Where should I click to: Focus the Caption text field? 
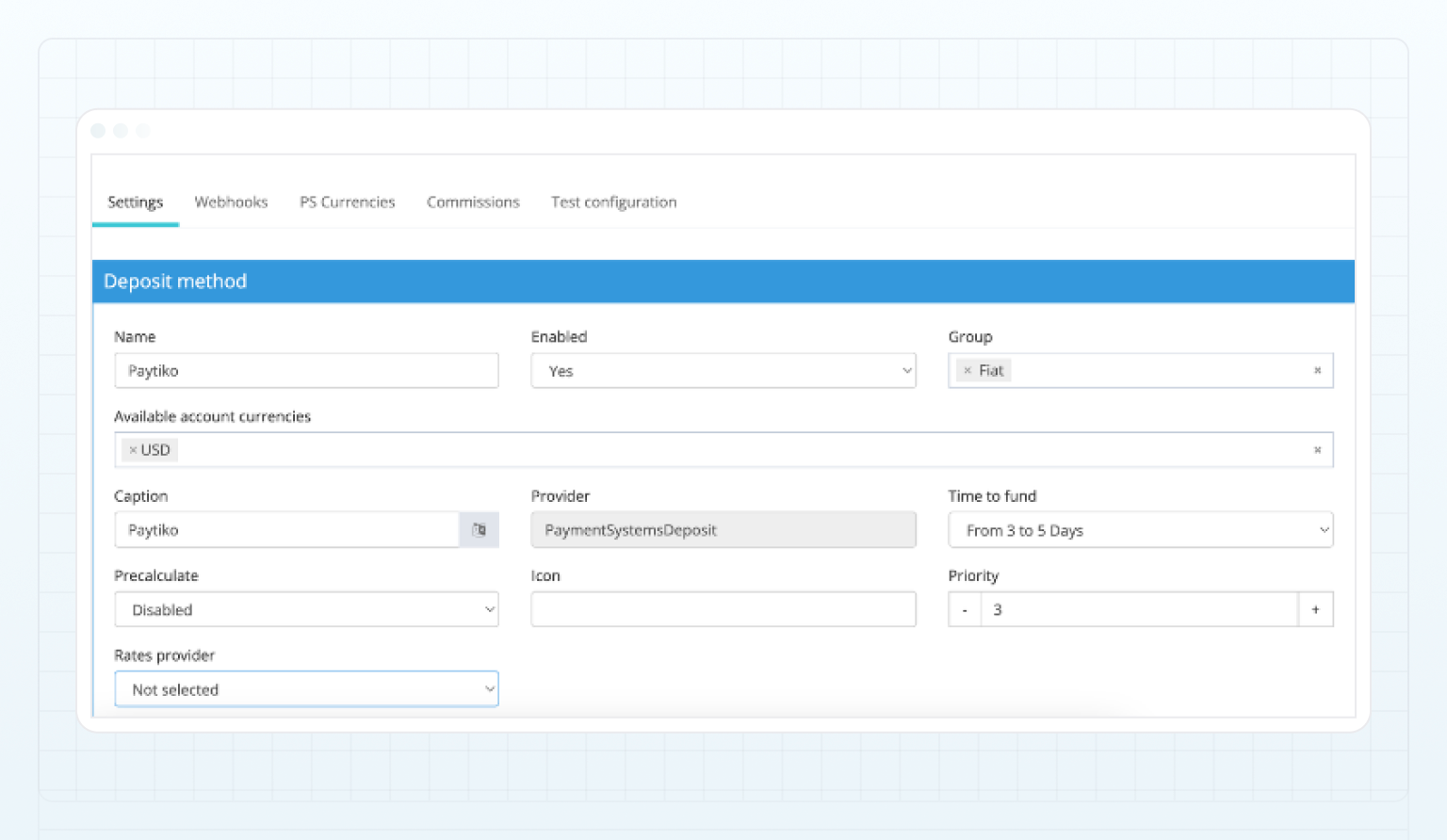click(x=286, y=530)
